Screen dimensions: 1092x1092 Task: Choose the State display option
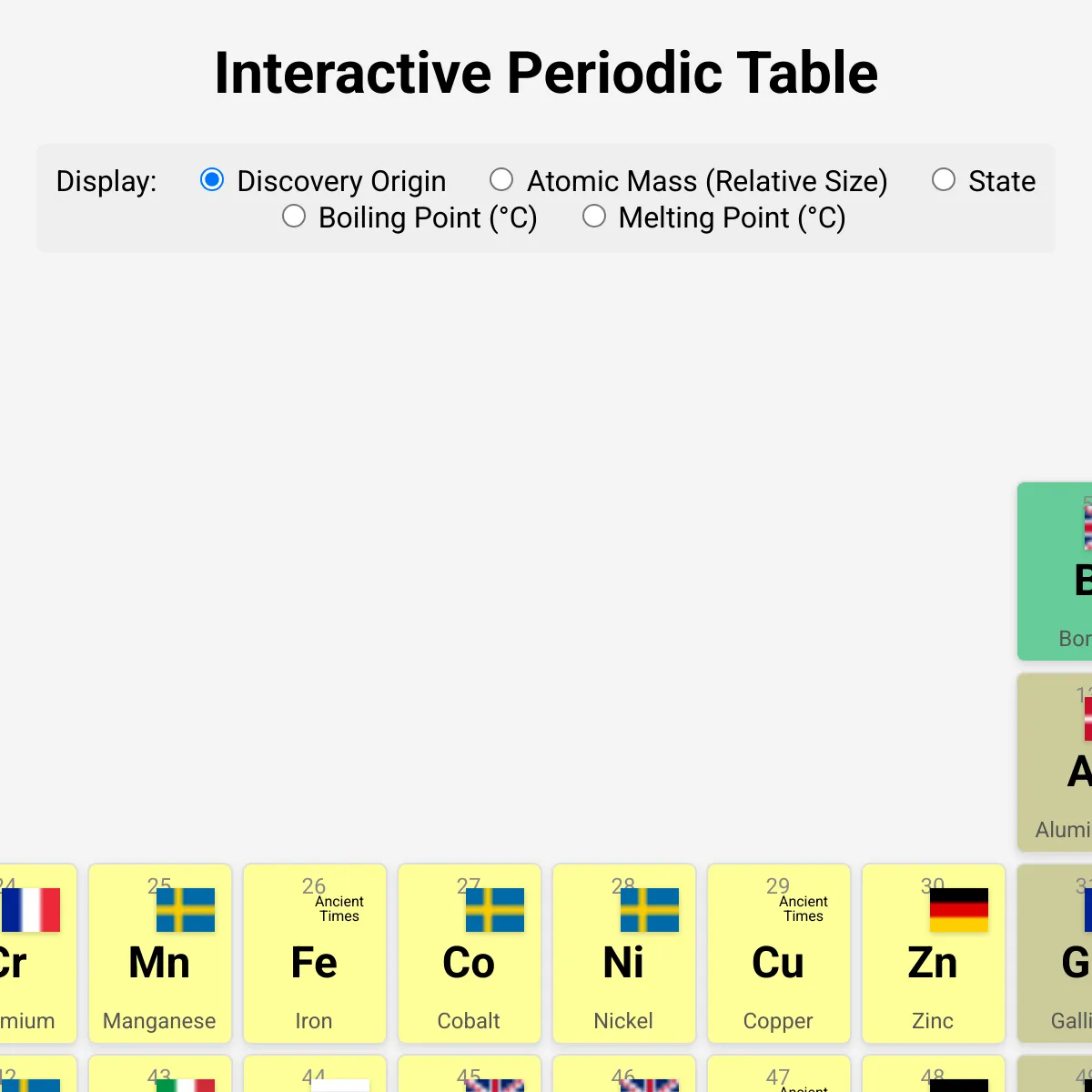click(944, 180)
